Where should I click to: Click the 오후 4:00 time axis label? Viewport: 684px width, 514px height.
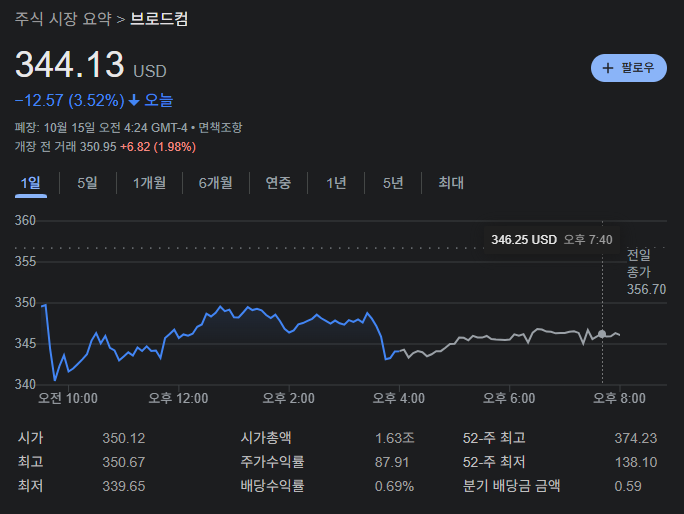tap(399, 398)
